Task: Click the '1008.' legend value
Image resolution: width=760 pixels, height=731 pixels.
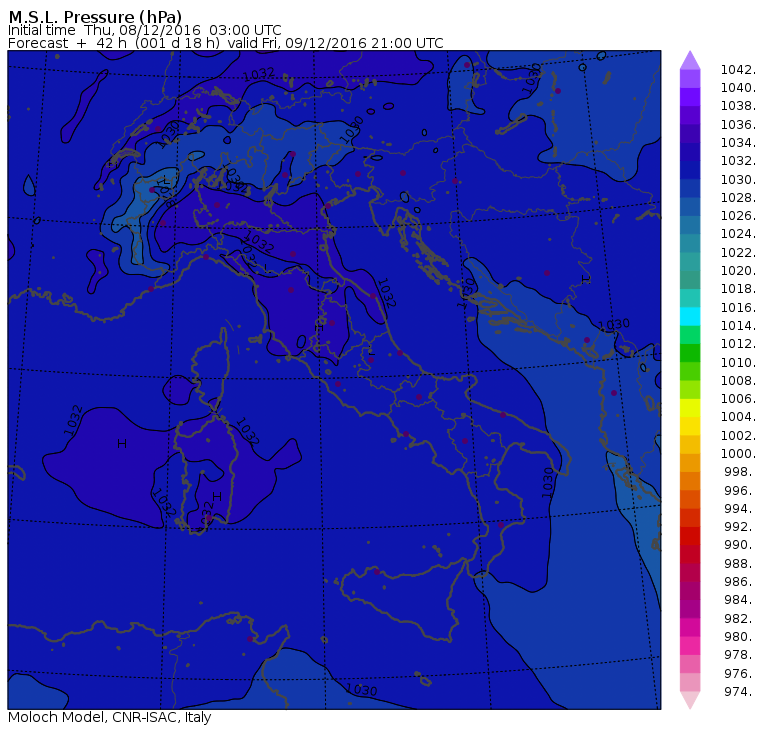Action: (738, 381)
